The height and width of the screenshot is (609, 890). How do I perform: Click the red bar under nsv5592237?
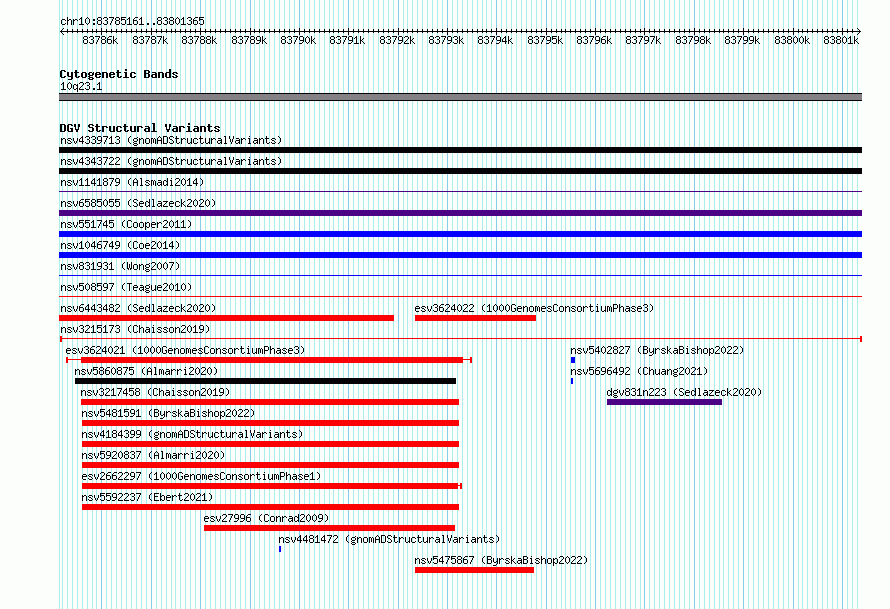tap(270, 507)
